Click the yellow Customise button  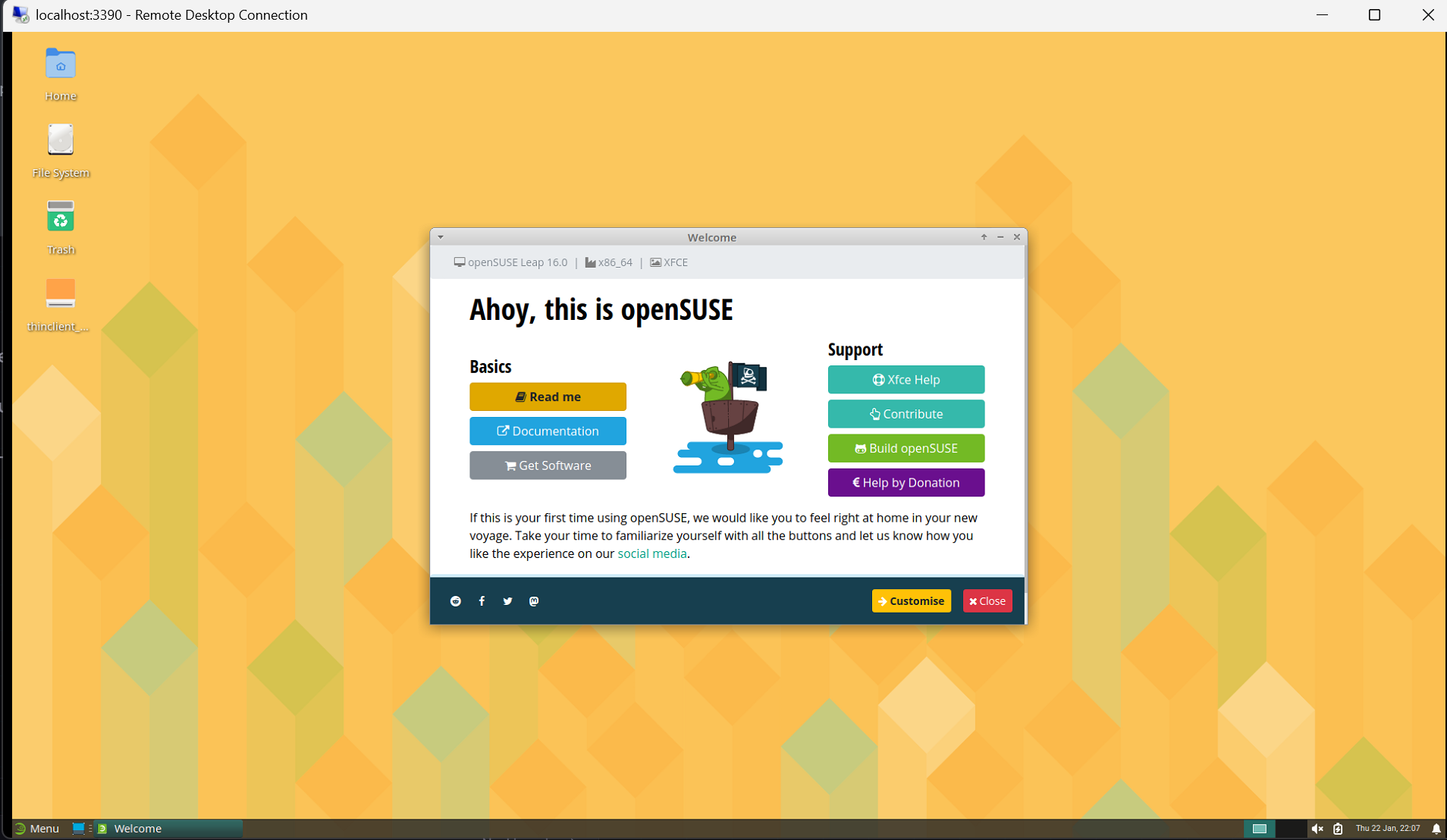coord(911,601)
